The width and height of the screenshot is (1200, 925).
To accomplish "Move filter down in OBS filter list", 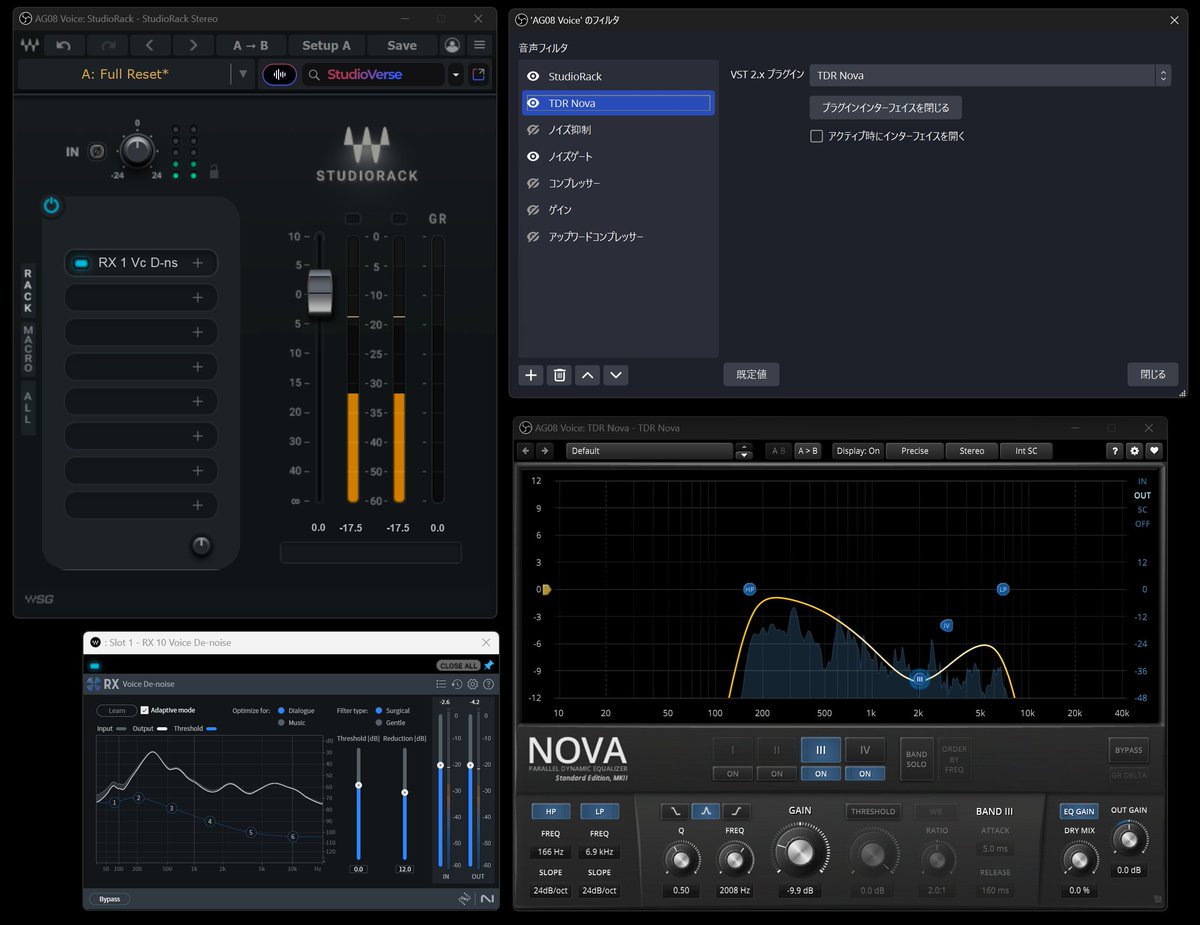I will point(616,375).
